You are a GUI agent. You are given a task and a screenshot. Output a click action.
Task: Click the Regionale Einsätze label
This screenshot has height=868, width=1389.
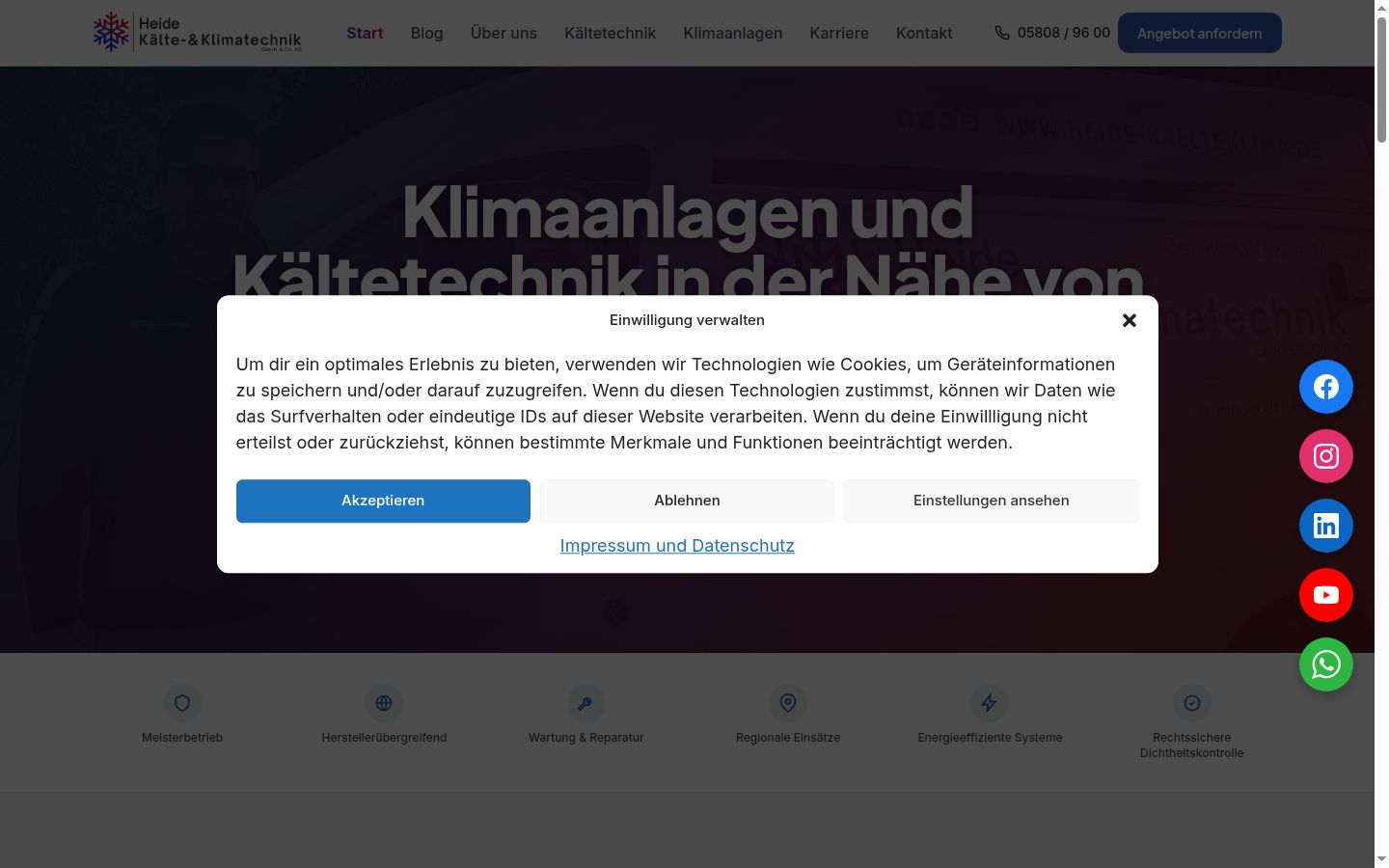pyautogui.click(x=788, y=738)
